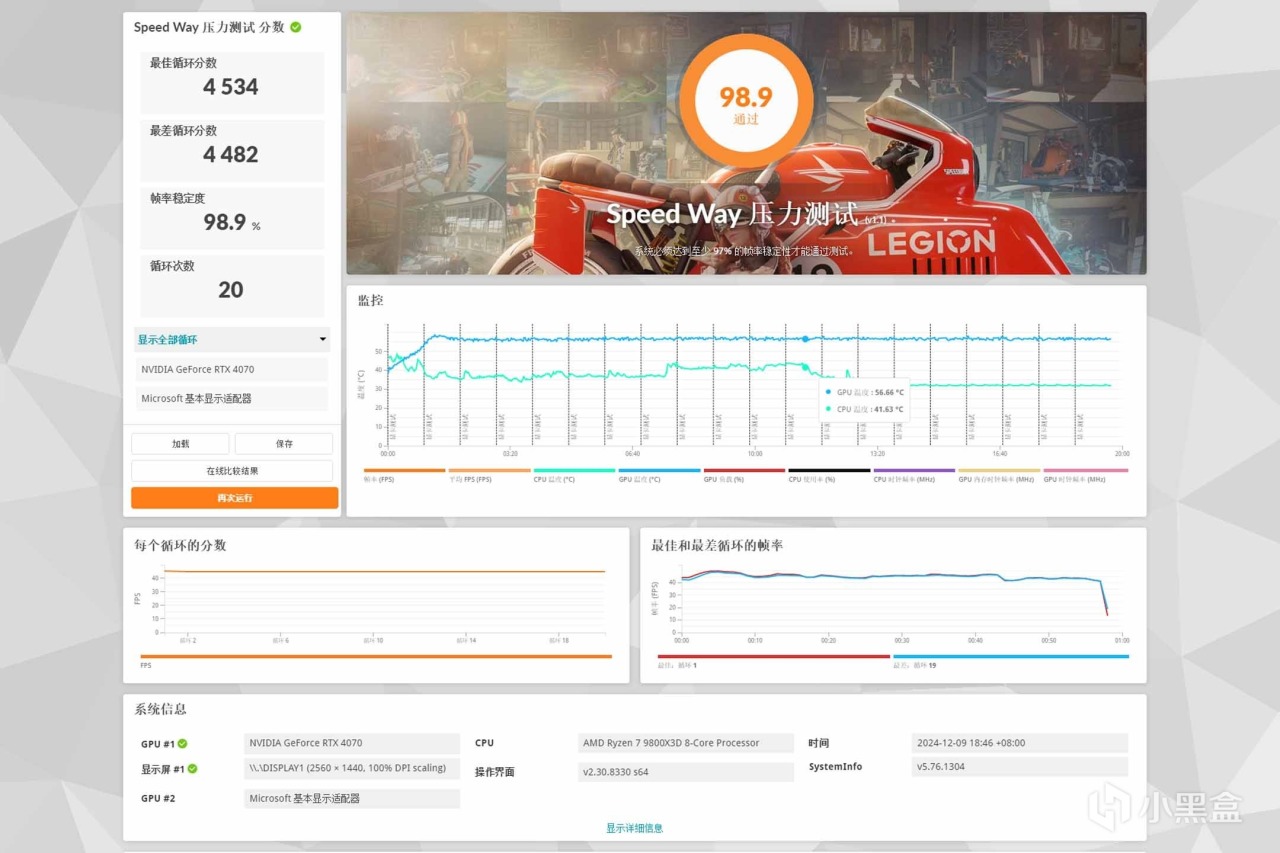The image size is (1280, 853).
Task: Click the frame-rate curve in best and worst loop chart
Action: (x=893, y=576)
